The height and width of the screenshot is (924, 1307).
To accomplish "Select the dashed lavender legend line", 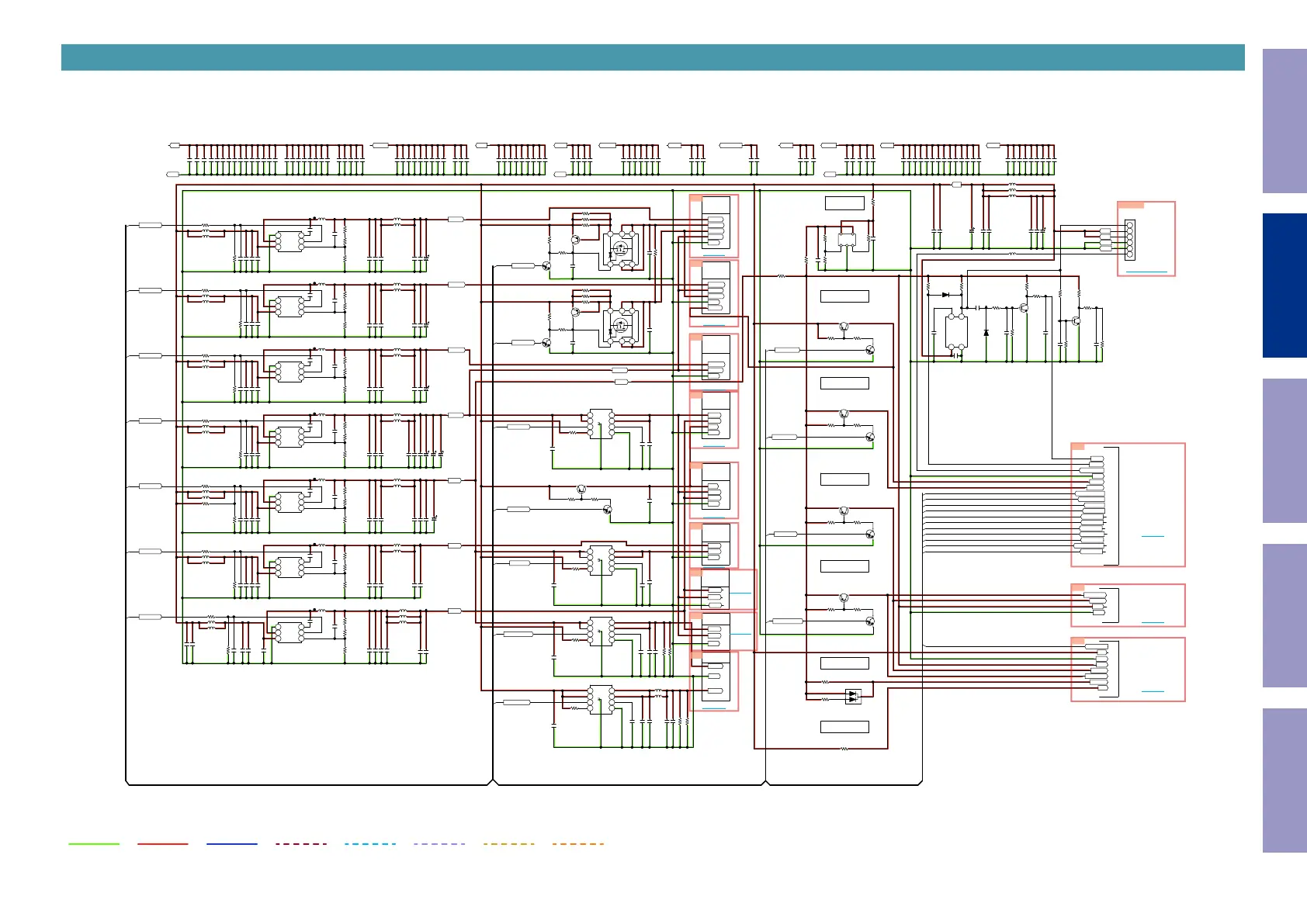I will point(439,843).
